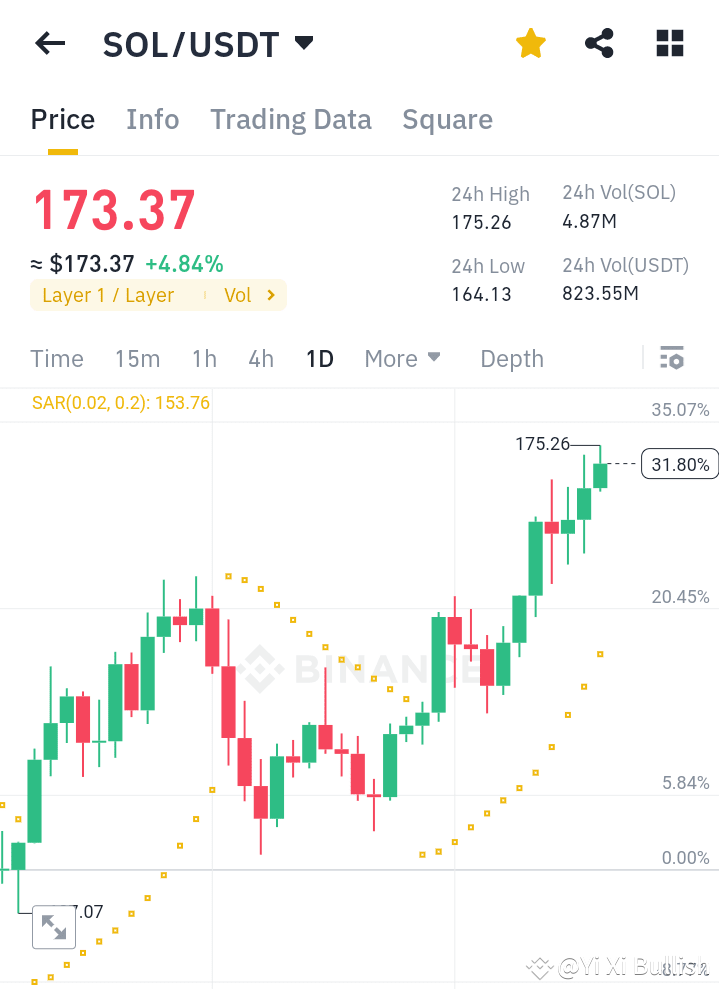The height and width of the screenshot is (989, 719).
Task: View the Depth chart
Action: [x=511, y=358]
